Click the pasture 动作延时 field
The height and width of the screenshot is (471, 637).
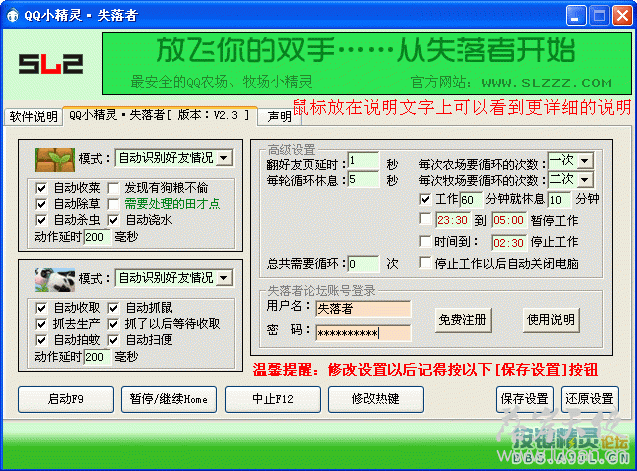[97, 357]
